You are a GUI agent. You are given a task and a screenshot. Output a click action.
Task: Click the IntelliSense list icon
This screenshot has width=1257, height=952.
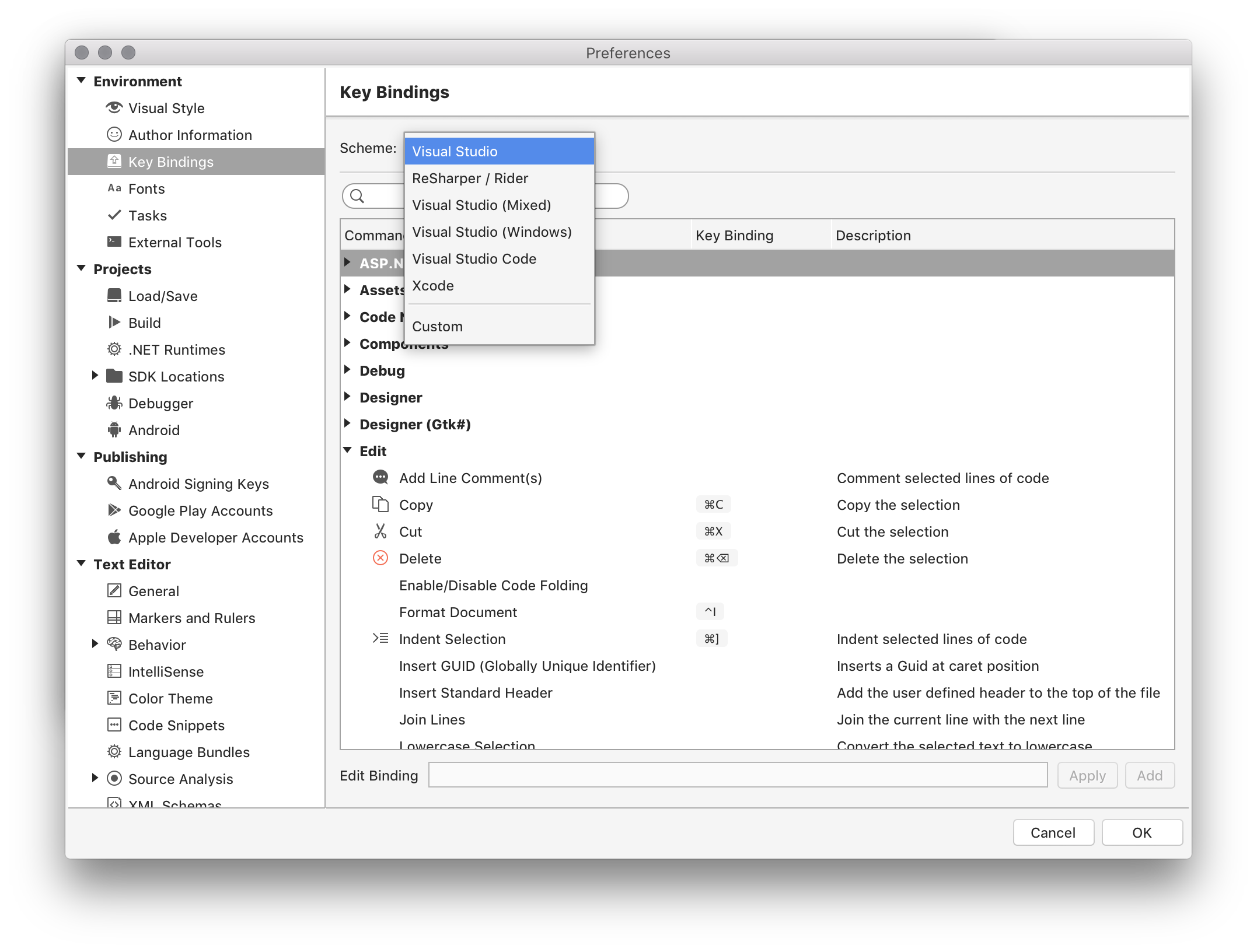114,671
